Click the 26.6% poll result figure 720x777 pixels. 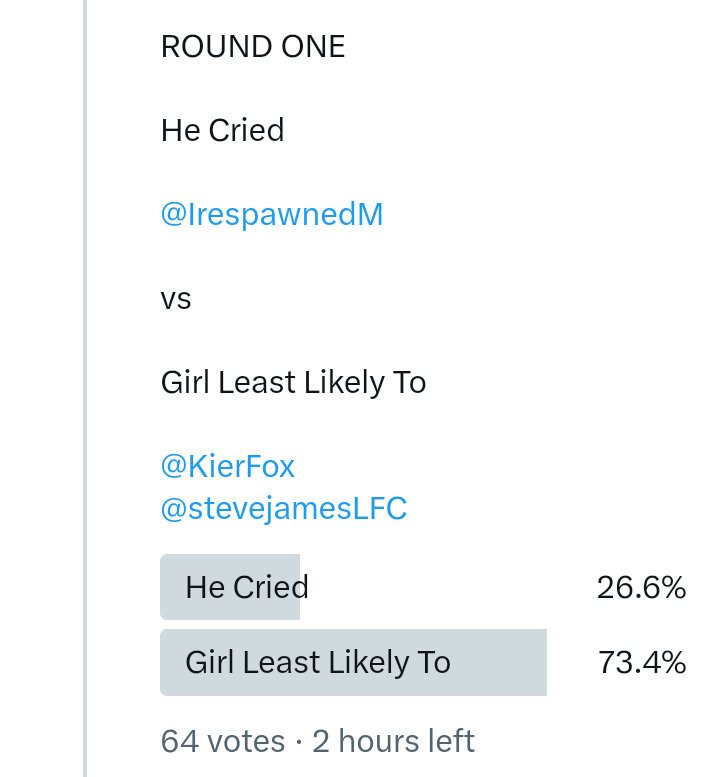pos(641,587)
